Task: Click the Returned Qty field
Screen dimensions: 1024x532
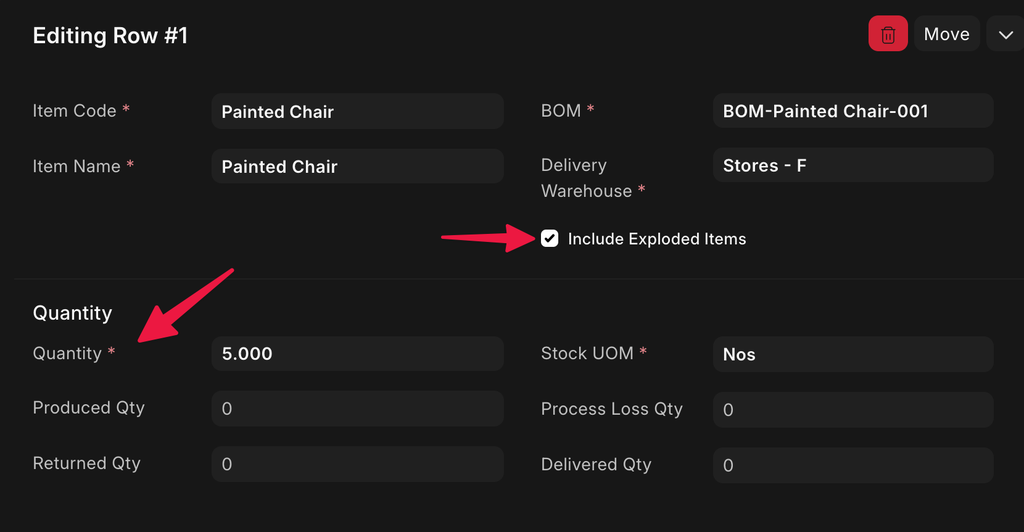Action: coord(357,464)
